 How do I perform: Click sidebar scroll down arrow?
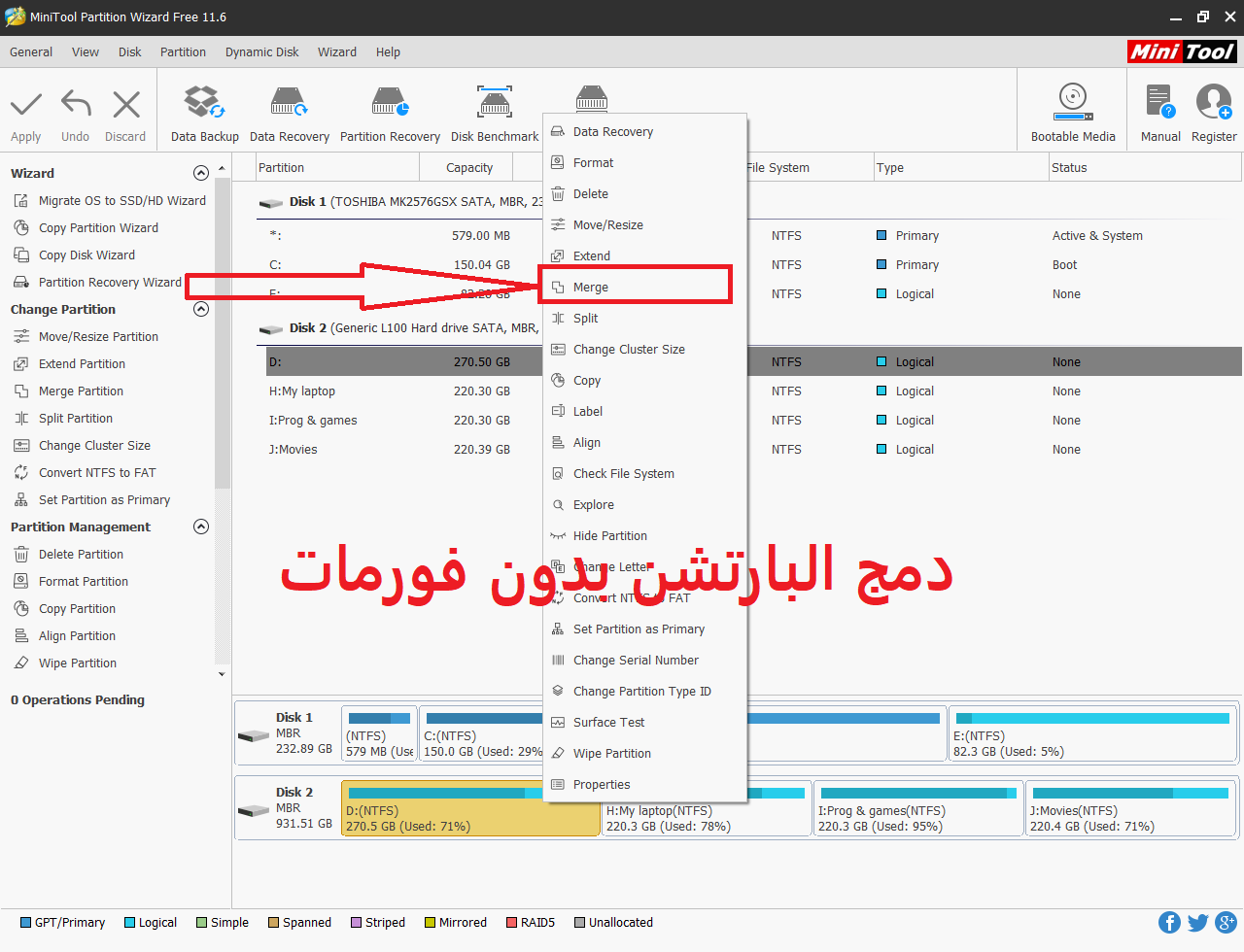click(222, 674)
